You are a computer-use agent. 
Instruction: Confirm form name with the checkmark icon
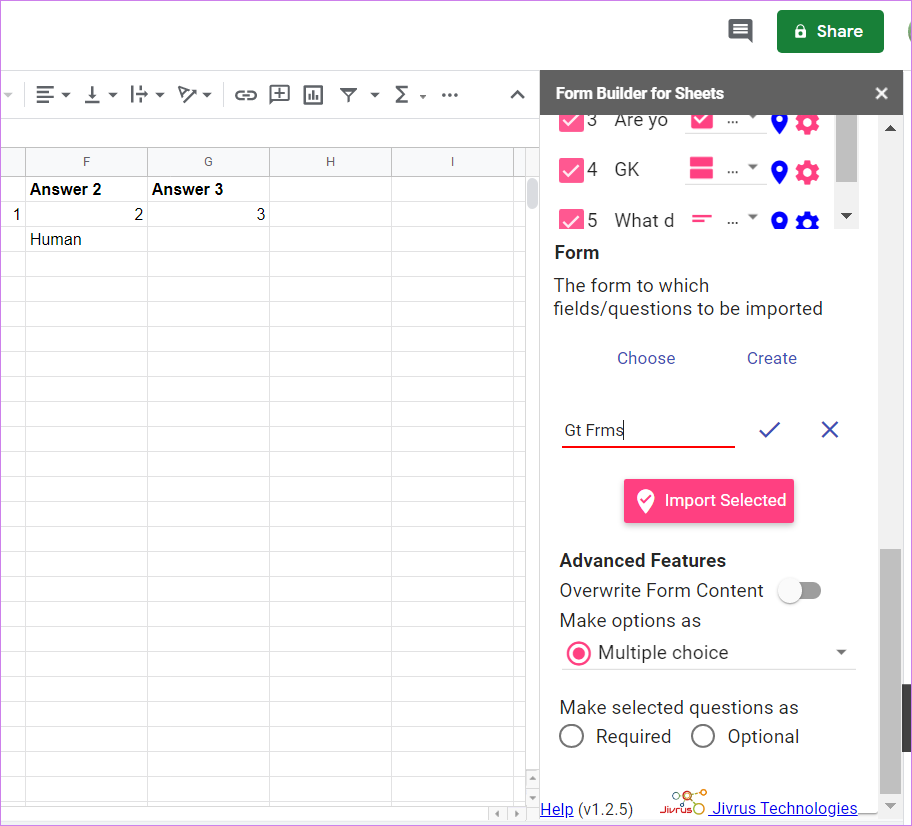769,430
